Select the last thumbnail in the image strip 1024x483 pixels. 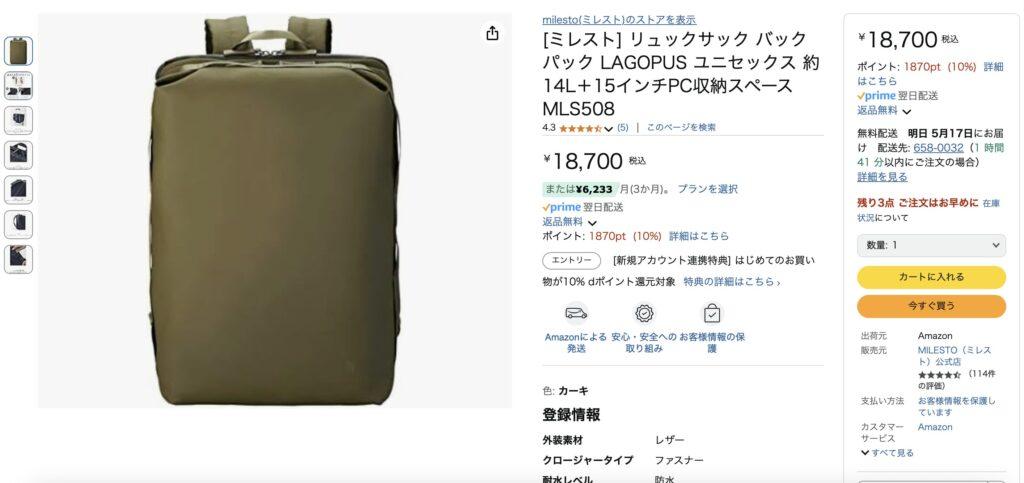click(18, 259)
